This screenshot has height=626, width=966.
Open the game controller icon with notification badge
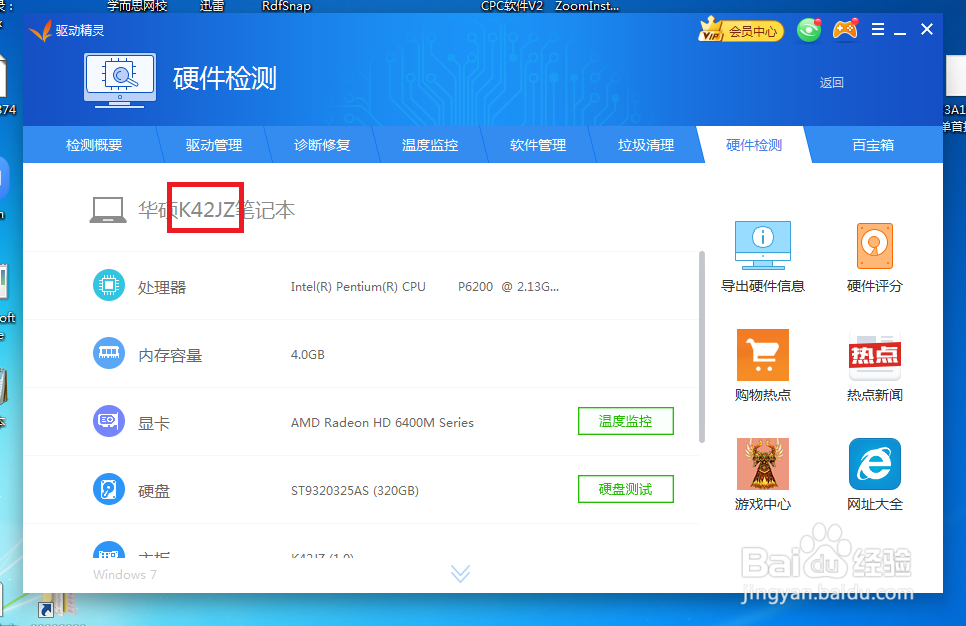point(845,29)
